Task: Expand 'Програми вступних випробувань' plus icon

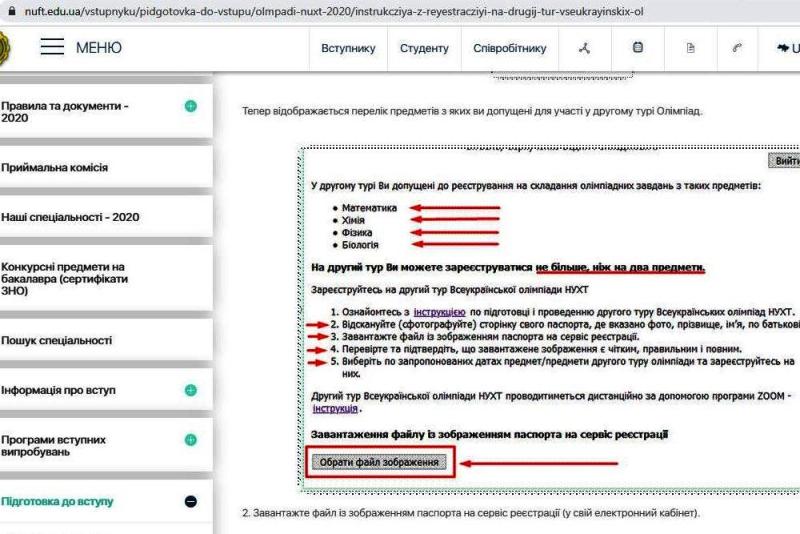Action: [x=190, y=440]
